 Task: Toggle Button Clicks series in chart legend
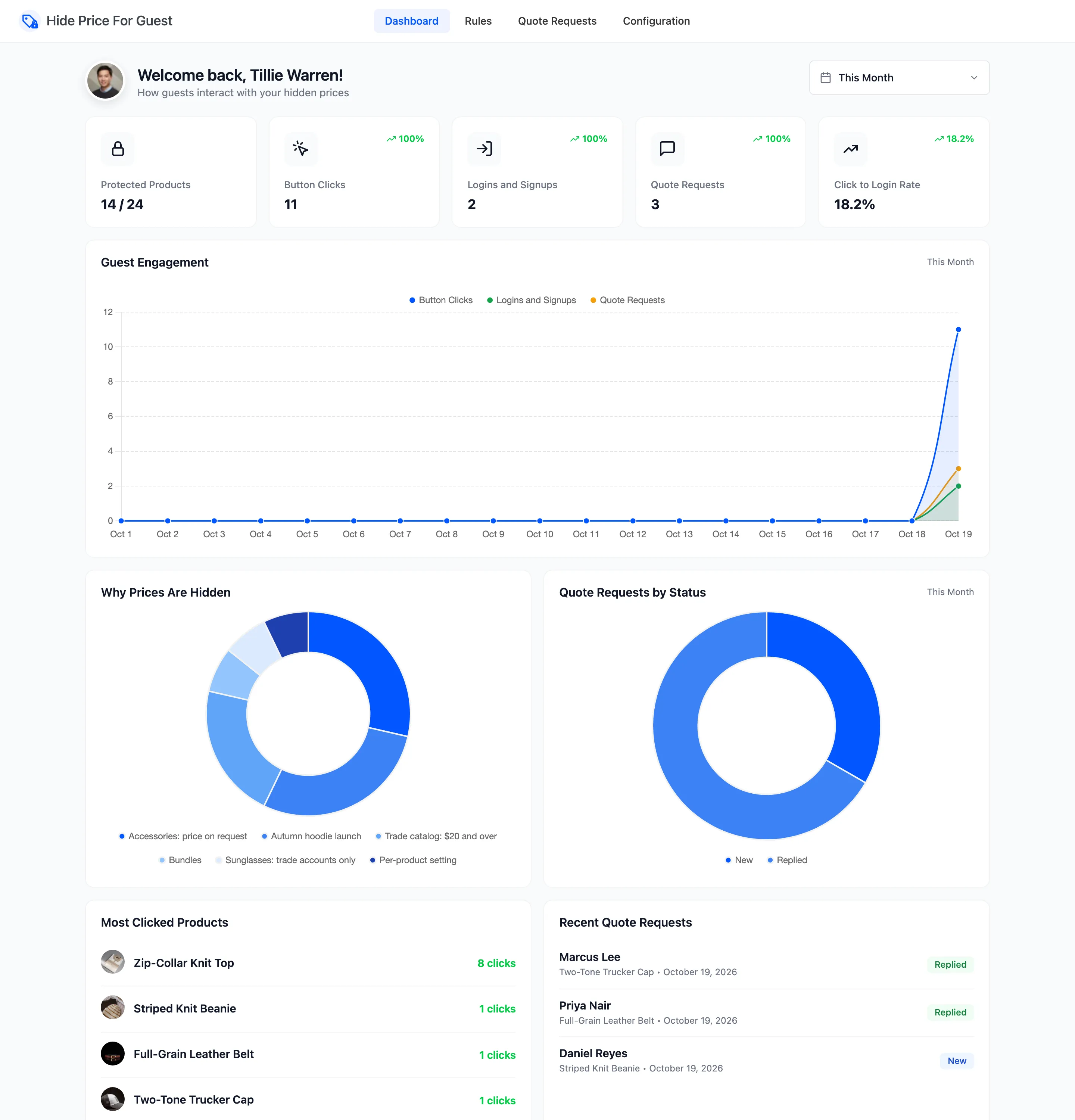(x=441, y=300)
